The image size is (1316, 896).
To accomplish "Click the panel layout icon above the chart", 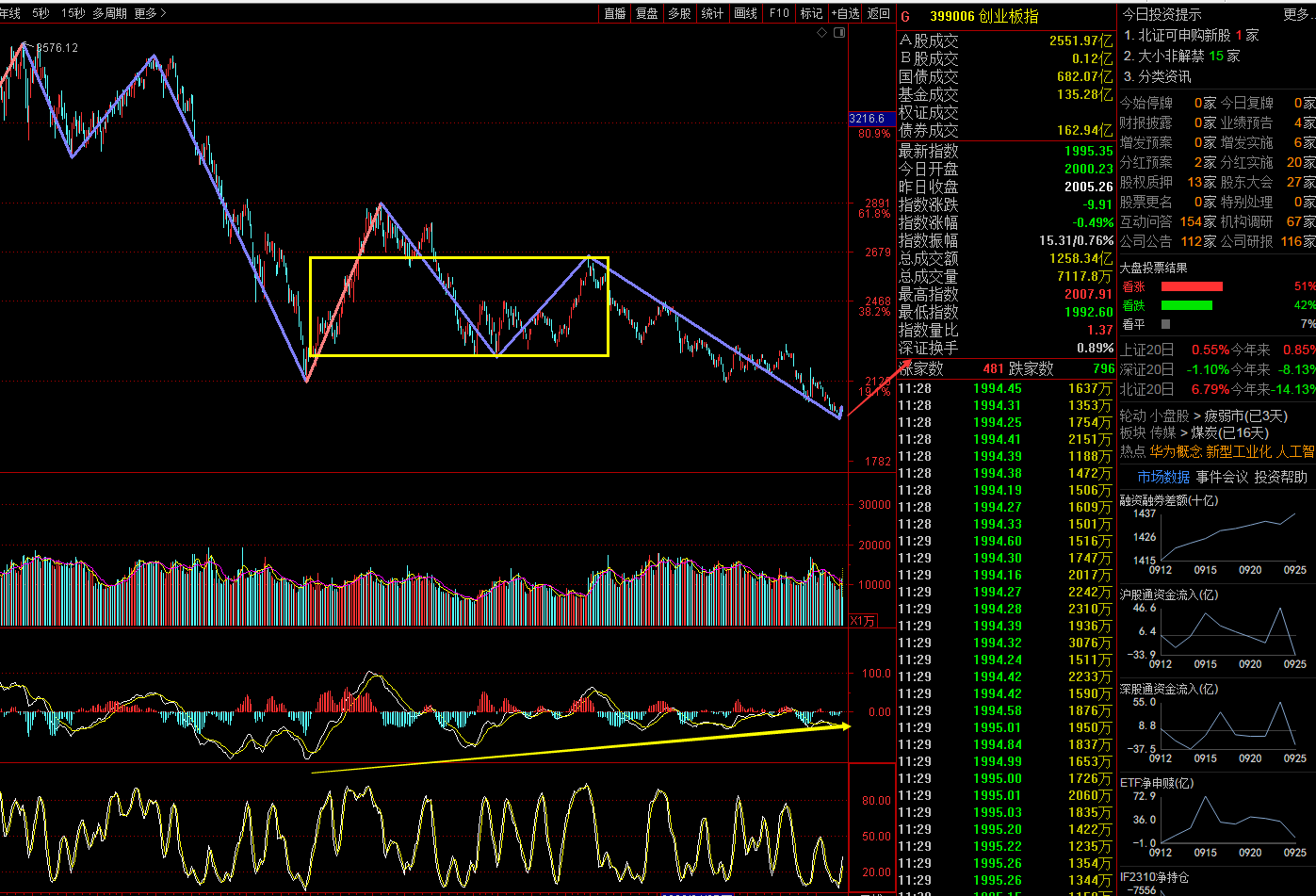I will pyautogui.click(x=839, y=32).
